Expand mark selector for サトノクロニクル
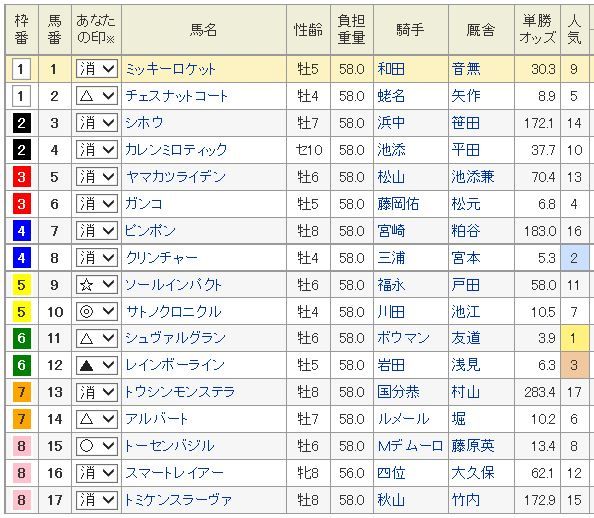Image resolution: width=594 pixels, height=518 pixels. tap(97, 311)
